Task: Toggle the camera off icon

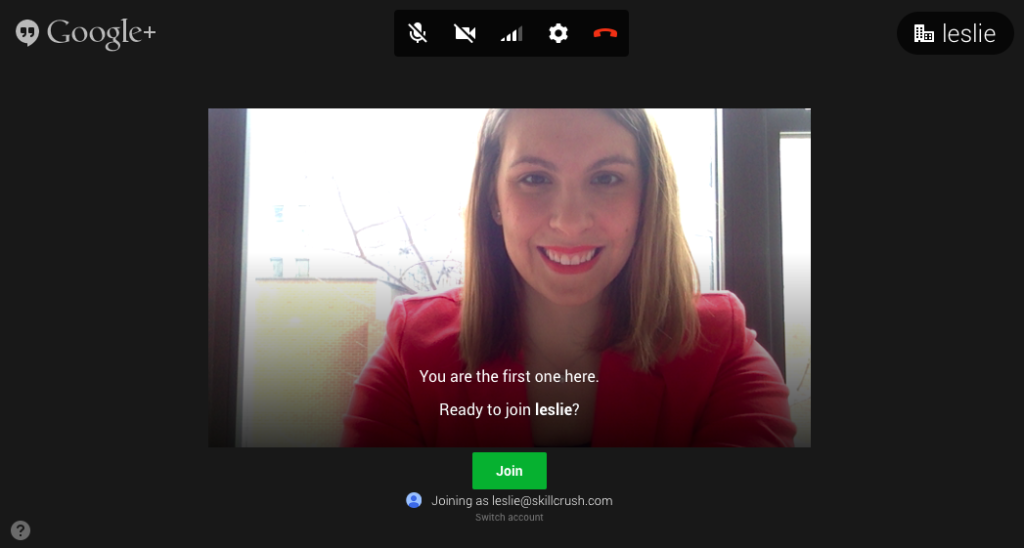Action: [x=464, y=33]
